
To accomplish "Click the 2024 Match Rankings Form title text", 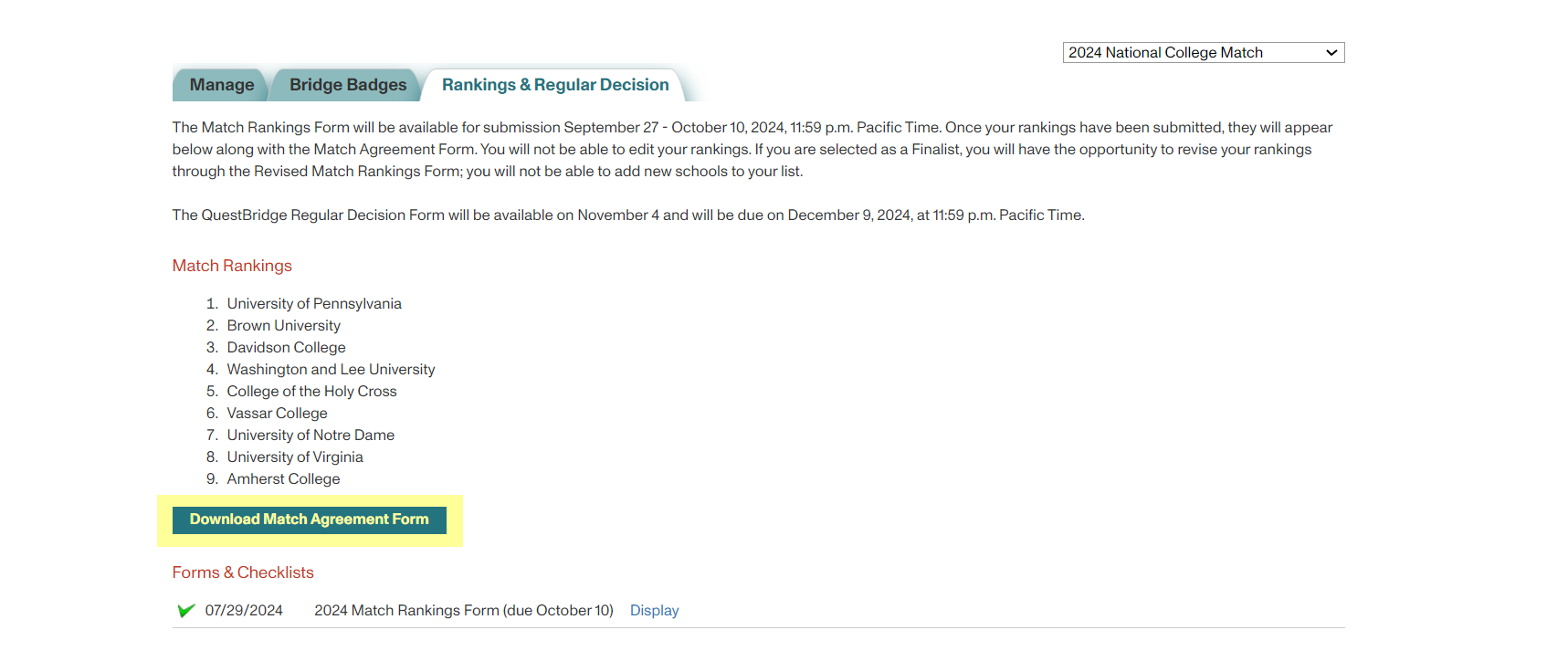I will click(x=463, y=610).
